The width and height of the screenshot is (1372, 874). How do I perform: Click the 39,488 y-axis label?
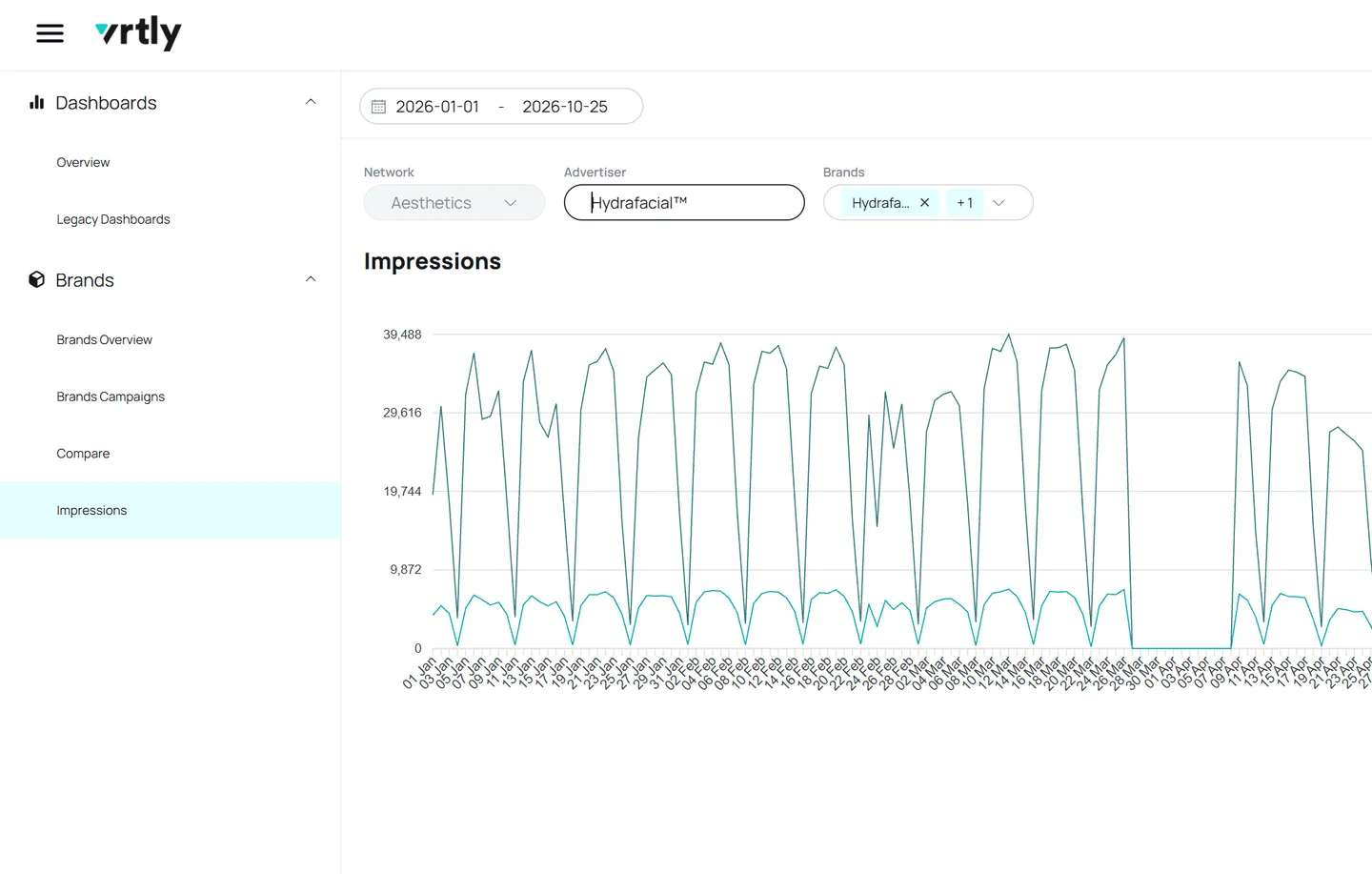402,335
